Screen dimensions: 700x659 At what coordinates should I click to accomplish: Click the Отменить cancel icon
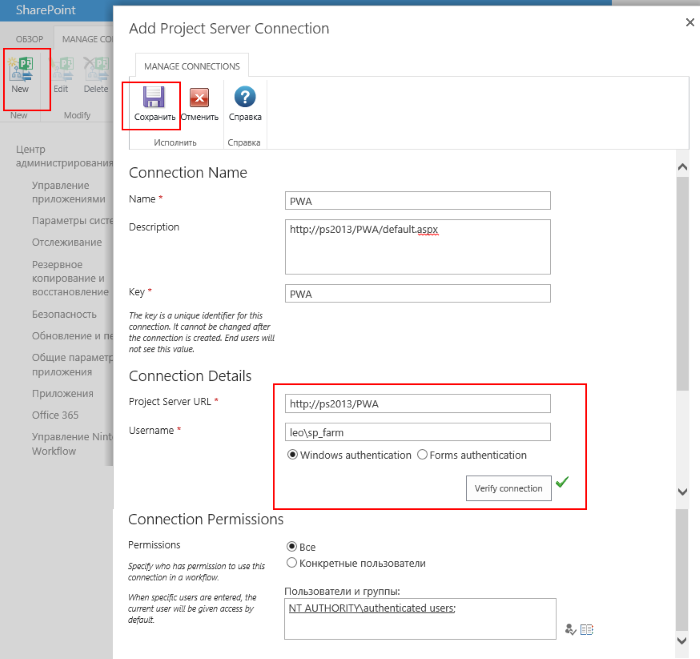click(x=199, y=98)
